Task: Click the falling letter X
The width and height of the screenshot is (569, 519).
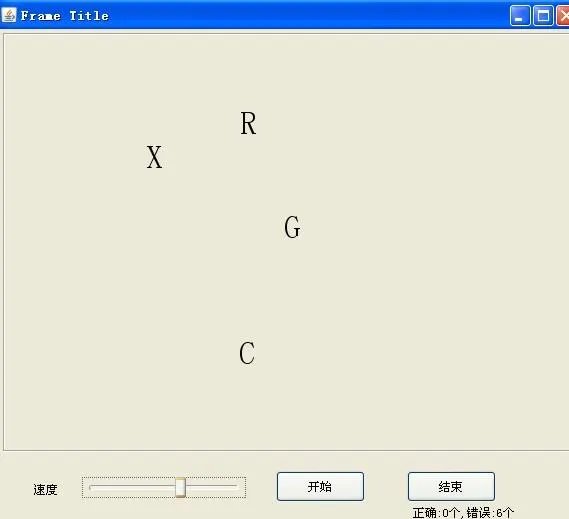Action: tap(154, 157)
